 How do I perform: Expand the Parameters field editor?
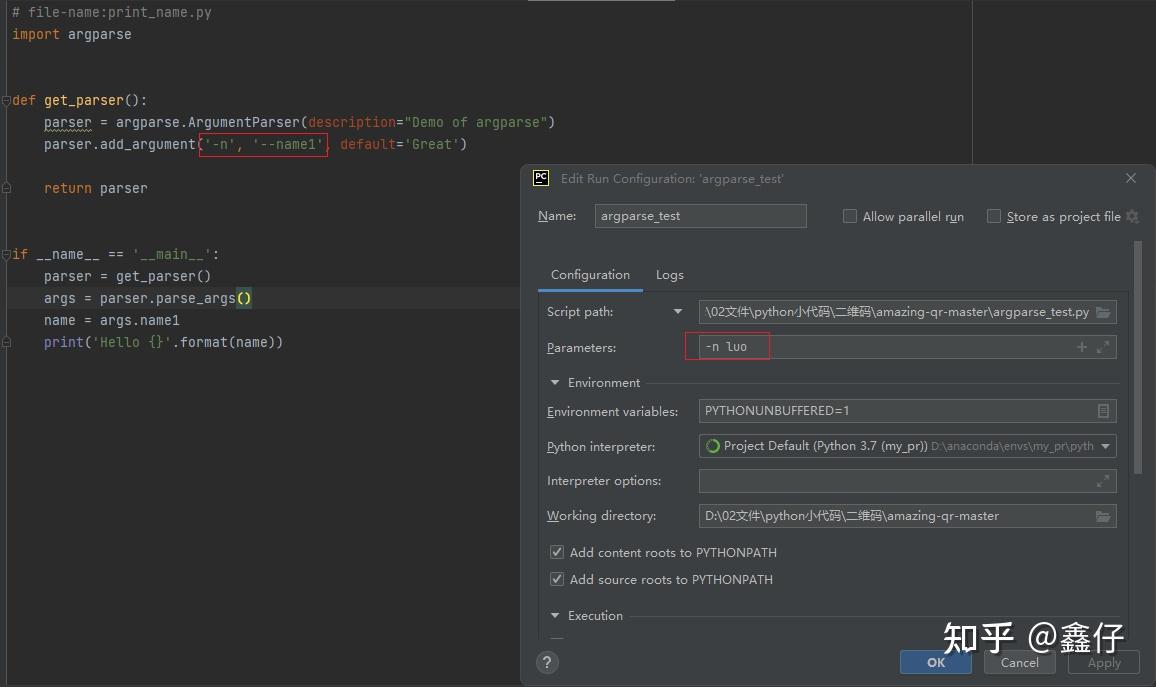pos(1103,346)
